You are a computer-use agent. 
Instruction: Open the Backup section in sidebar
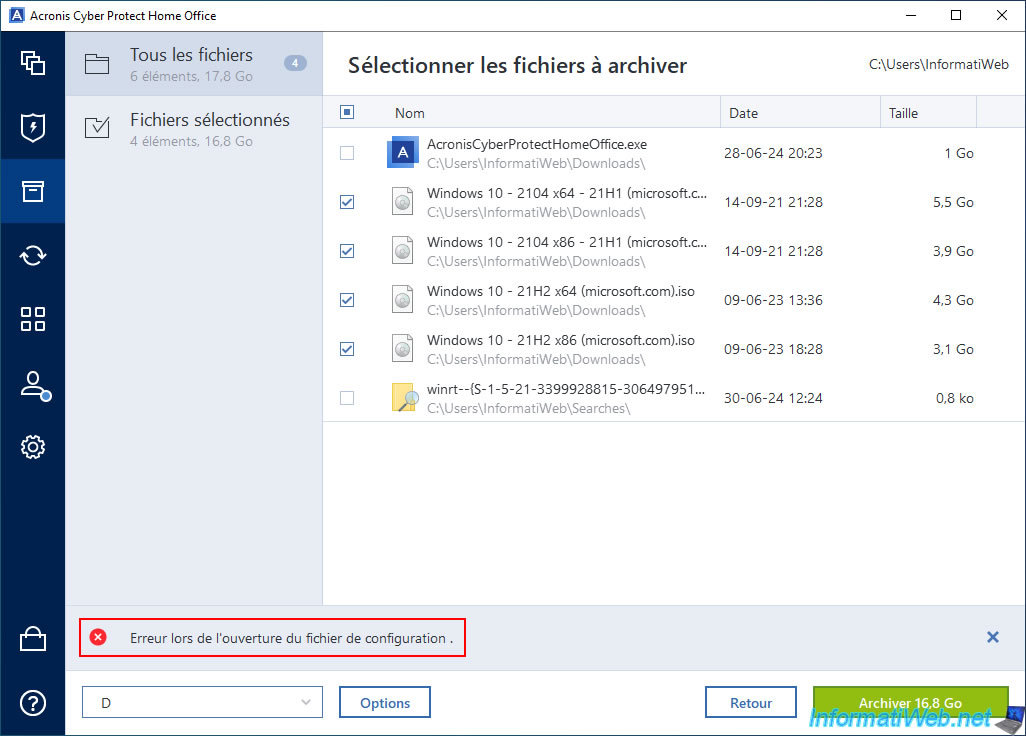pyautogui.click(x=33, y=63)
